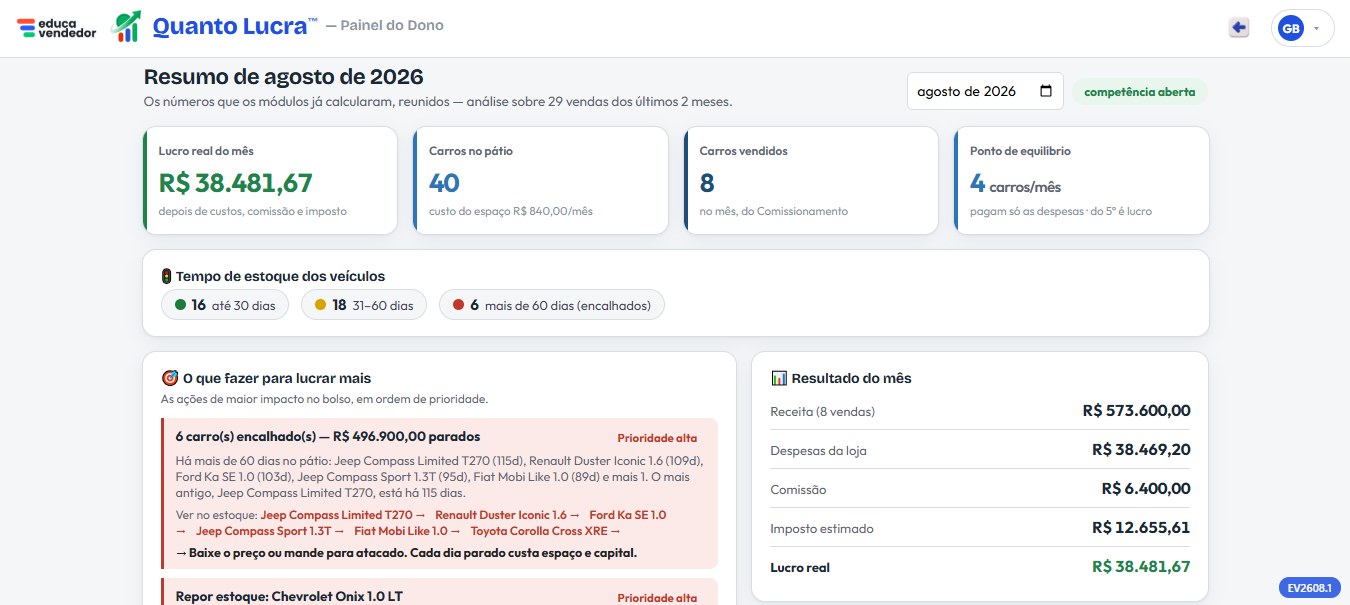The width and height of the screenshot is (1350, 605).
Task: Open the Jeep Compass Limited T270 stock link
Action: point(343,515)
